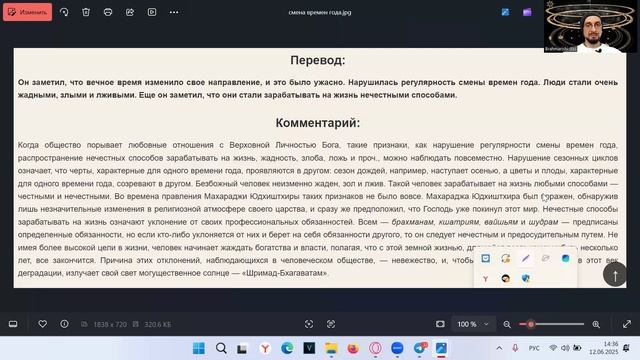Open Telegram from the taskbar
This screenshot has height=360, width=640.
tap(420, 348)
